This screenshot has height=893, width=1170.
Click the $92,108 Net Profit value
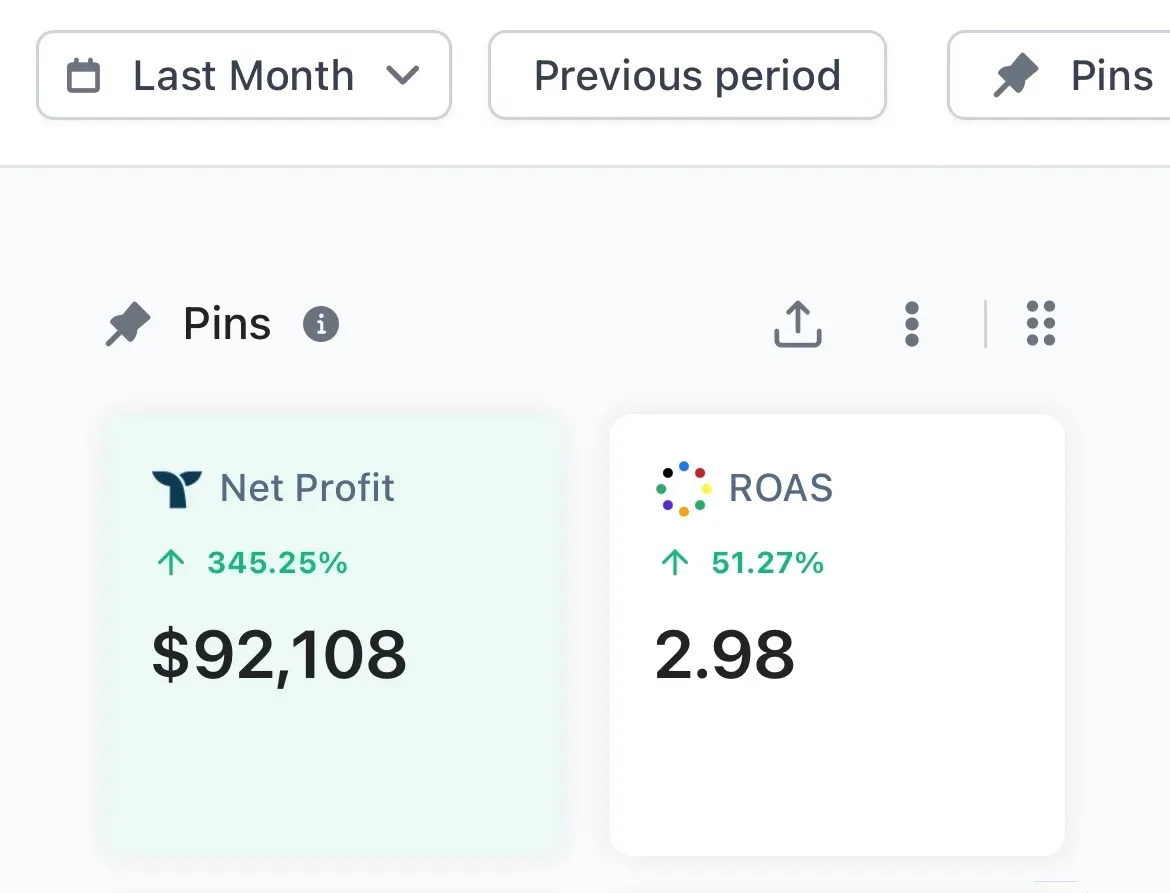click(x=279, y=654)
